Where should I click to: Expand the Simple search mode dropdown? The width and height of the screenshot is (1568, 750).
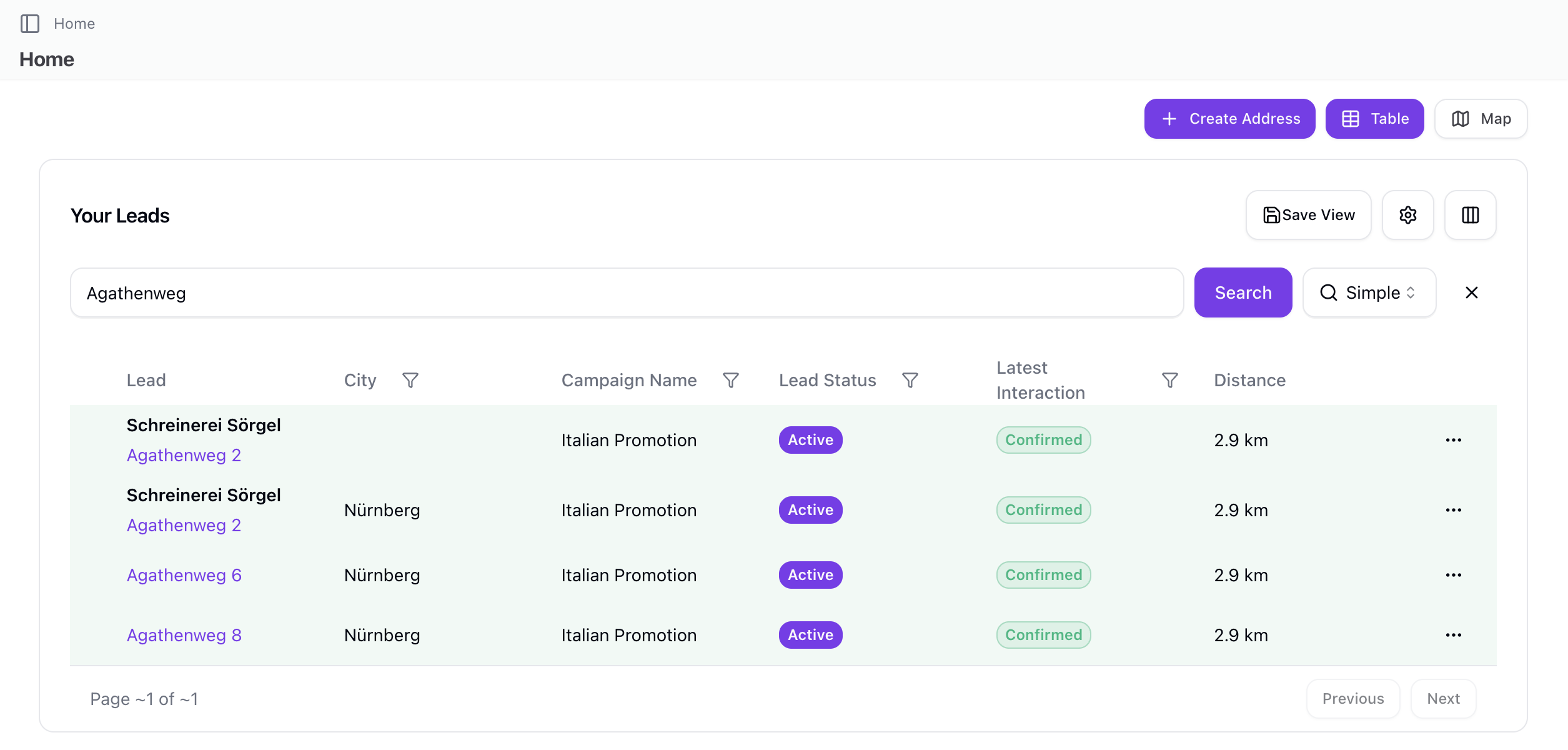[x=1369, y=292]
